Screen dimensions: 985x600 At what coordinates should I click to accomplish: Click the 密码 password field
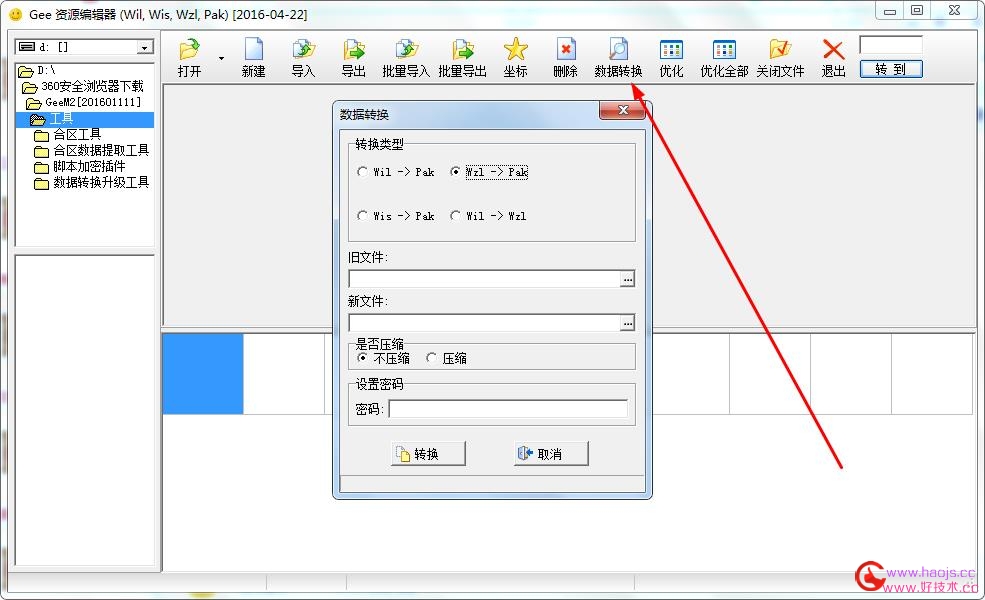(508, 409)
